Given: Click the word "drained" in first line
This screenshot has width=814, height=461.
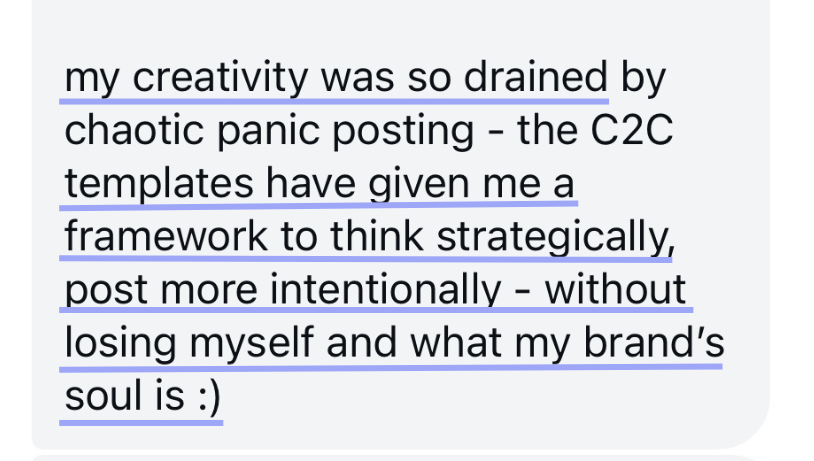Looking at the screenshot, I should 535,76.
